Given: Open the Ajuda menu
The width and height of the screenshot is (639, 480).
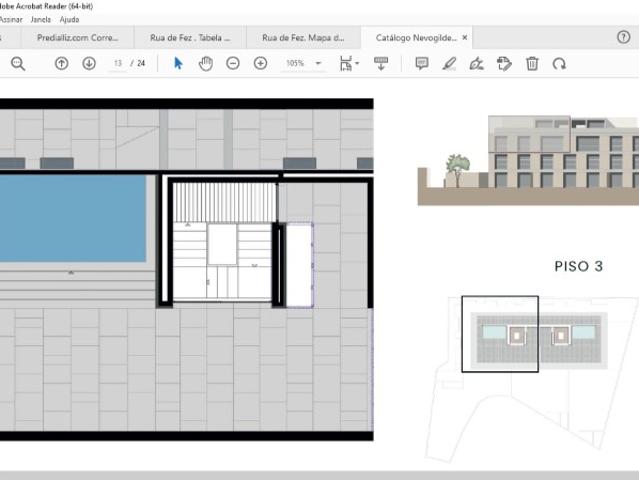Looking at the screenshot, I should pos(69,19).
